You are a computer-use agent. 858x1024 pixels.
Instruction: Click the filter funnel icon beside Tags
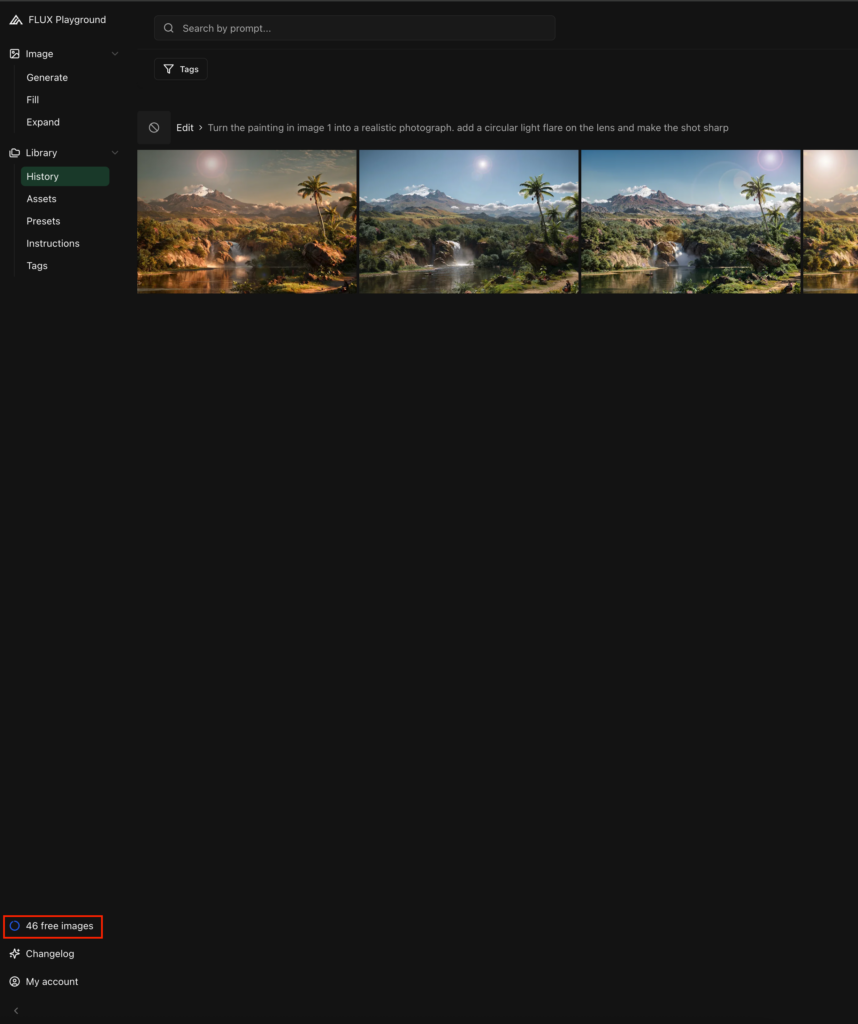point(168,69)
